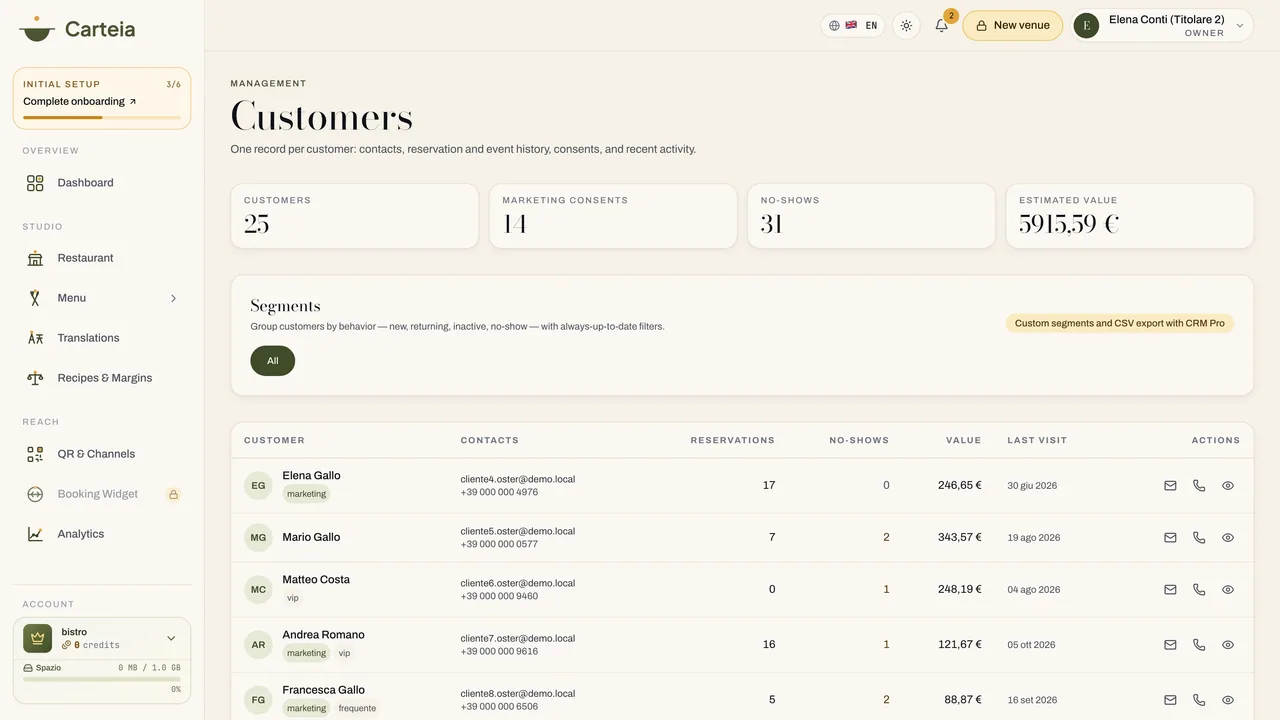This screenshot has width=1280, height=720.
Task: Open Elena Conti account menu
Action: (1163, 26)
